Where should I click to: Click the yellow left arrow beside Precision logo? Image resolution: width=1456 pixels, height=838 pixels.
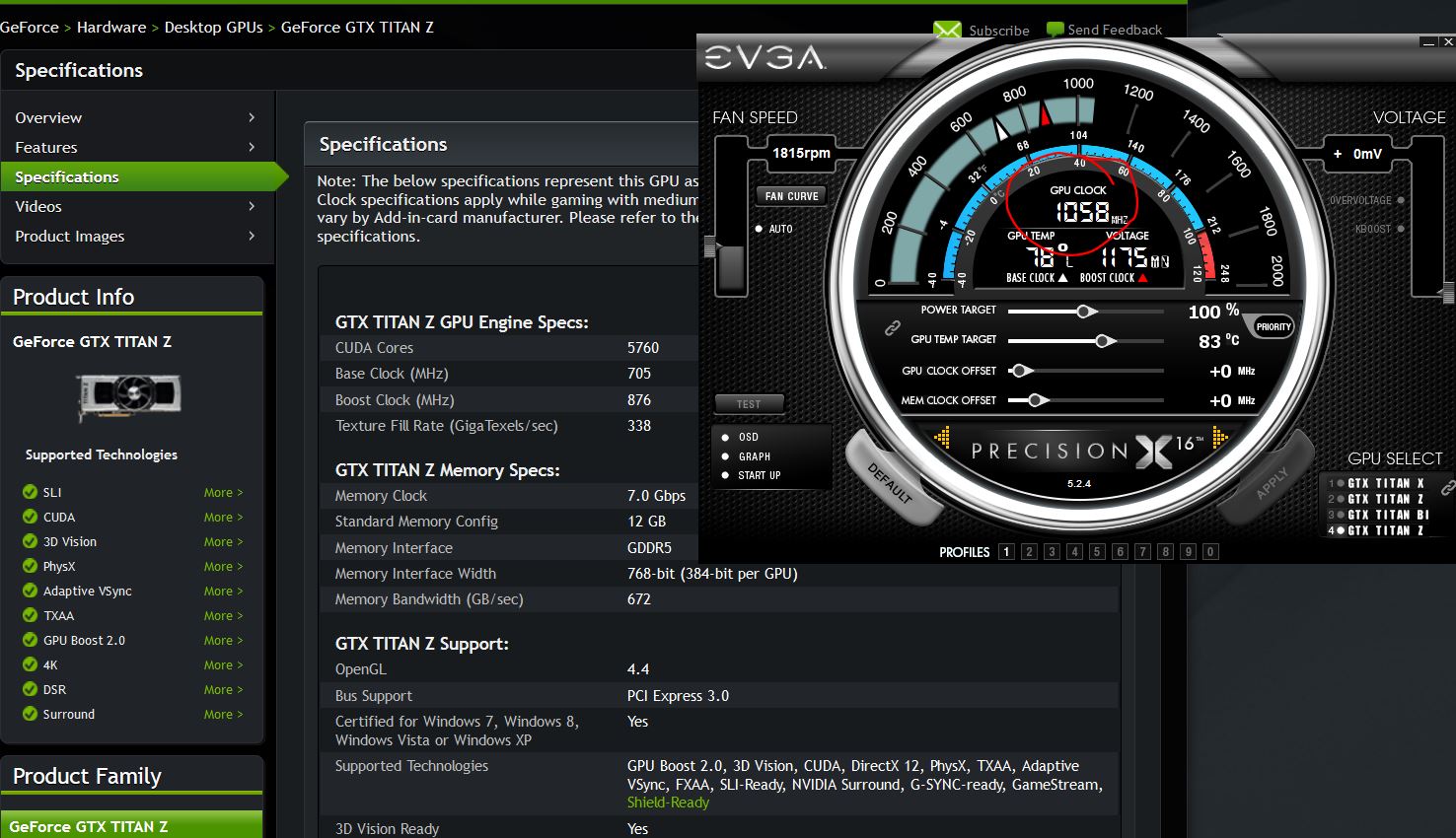tap(942, 437)
